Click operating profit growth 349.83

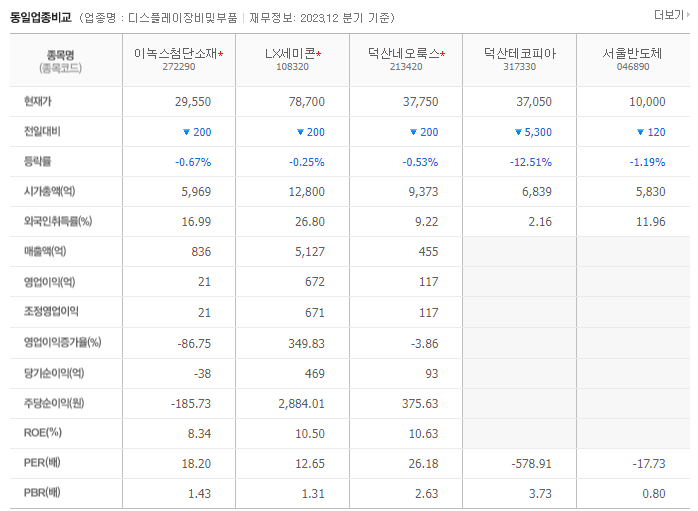click(x=306, y=344)
